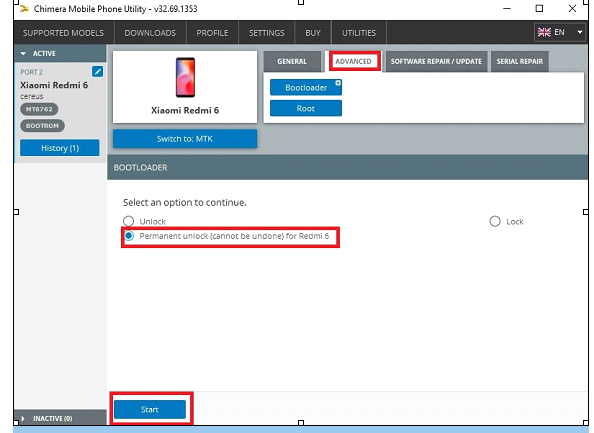This screenshot has width=594, height=433.
Task: Open the PROFILE menu
Action: (212, 33)
